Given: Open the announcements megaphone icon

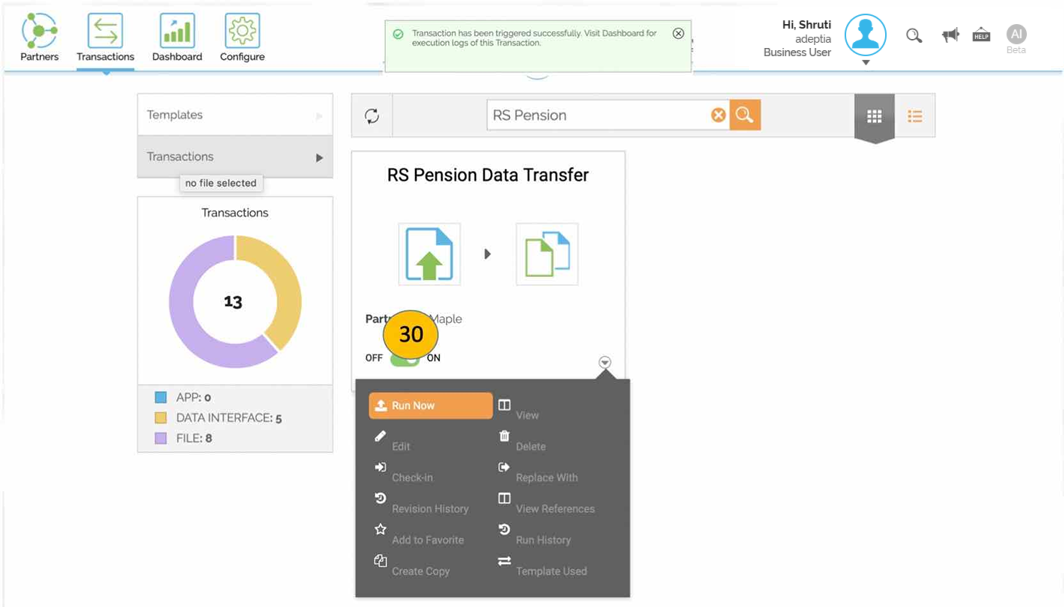Looking at the screenshot, I should (950, 35).
